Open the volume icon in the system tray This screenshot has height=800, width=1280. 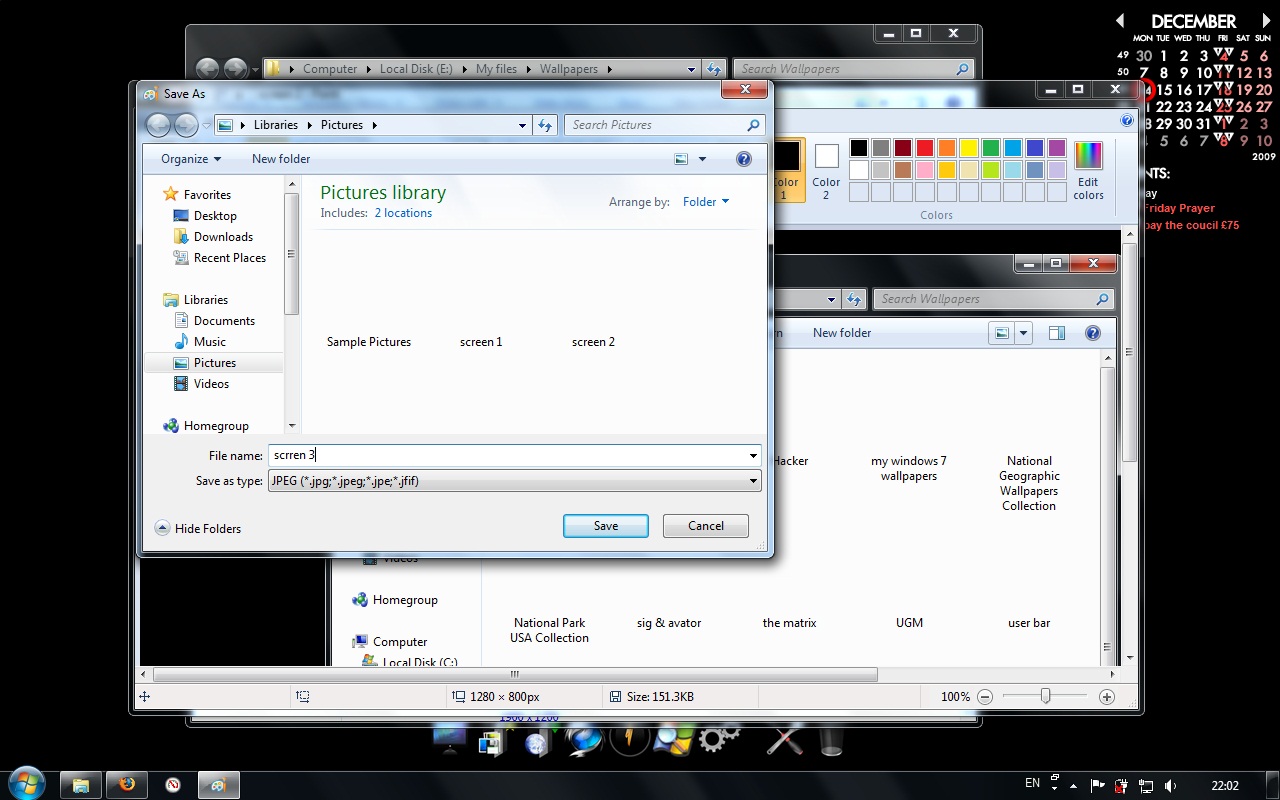click(1171, 784)
